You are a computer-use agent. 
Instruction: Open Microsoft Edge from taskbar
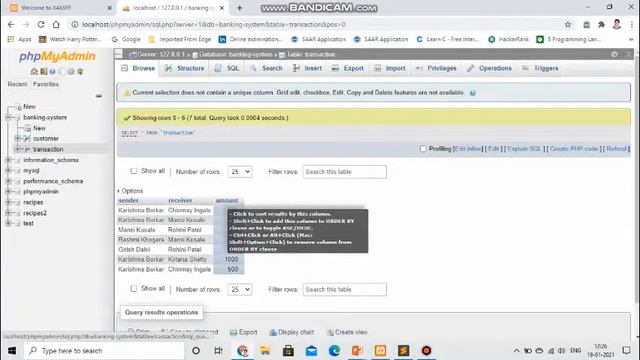click(334, 351)
